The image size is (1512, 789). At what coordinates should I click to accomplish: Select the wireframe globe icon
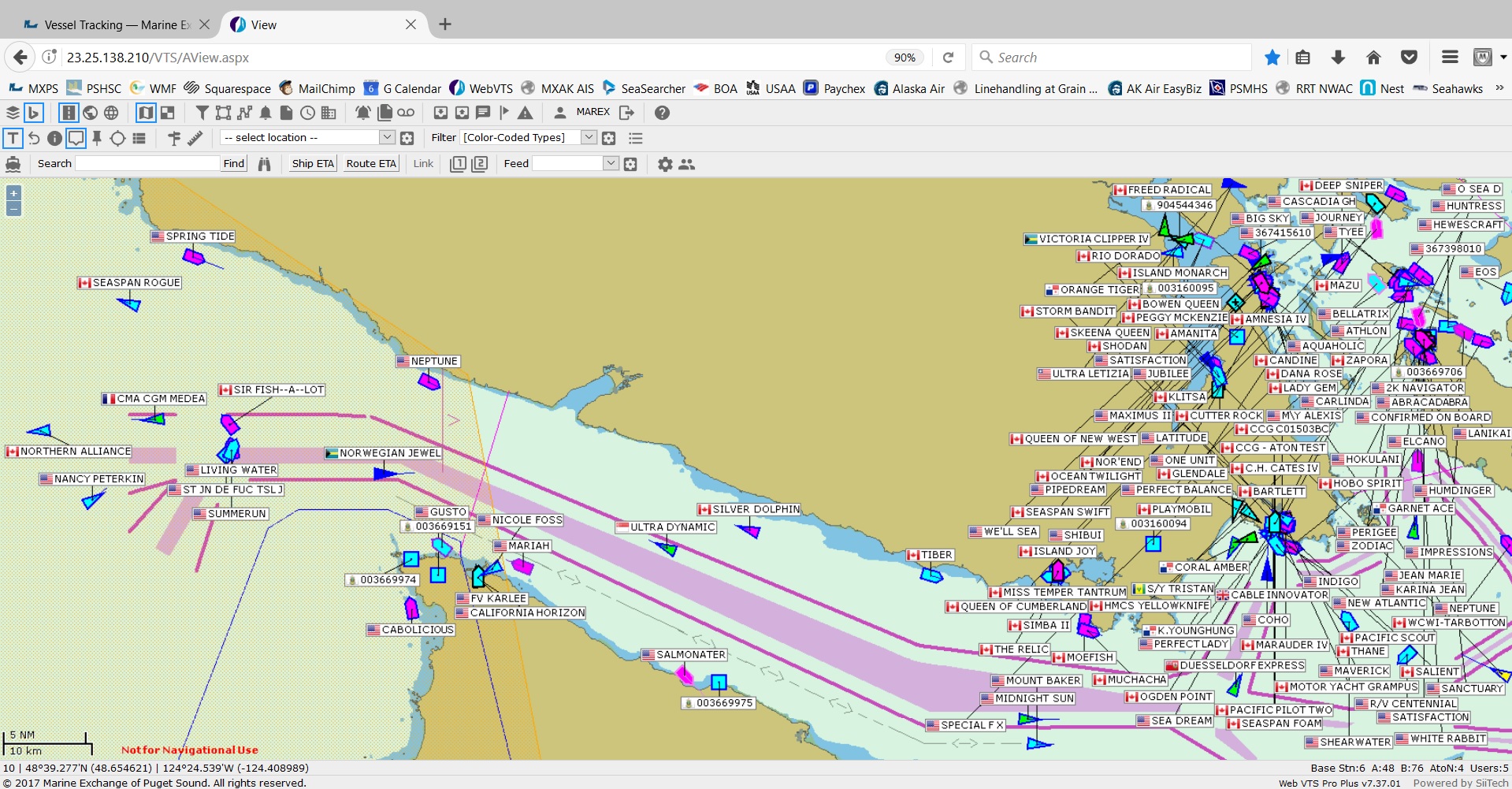pos(111,113)
